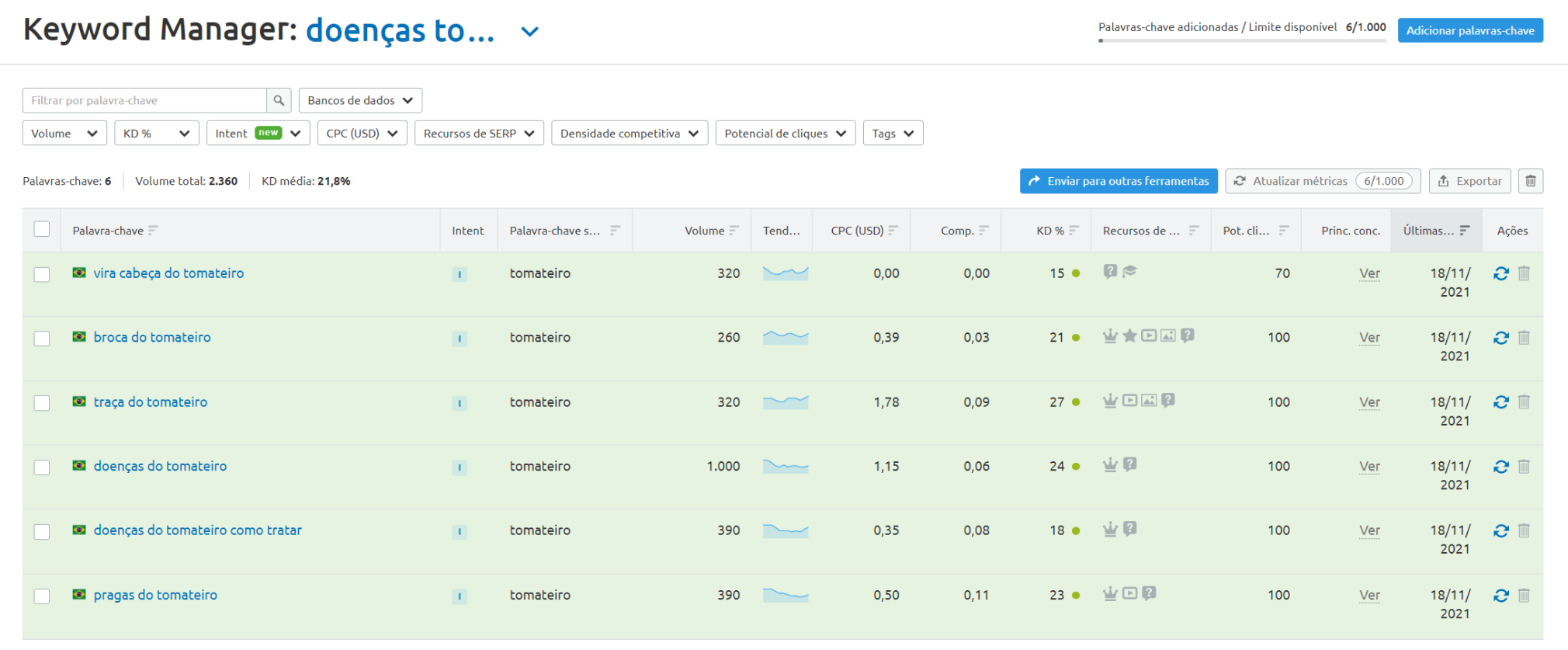Check the 'traça do tomateiro' row checkbox

[42, 403]
